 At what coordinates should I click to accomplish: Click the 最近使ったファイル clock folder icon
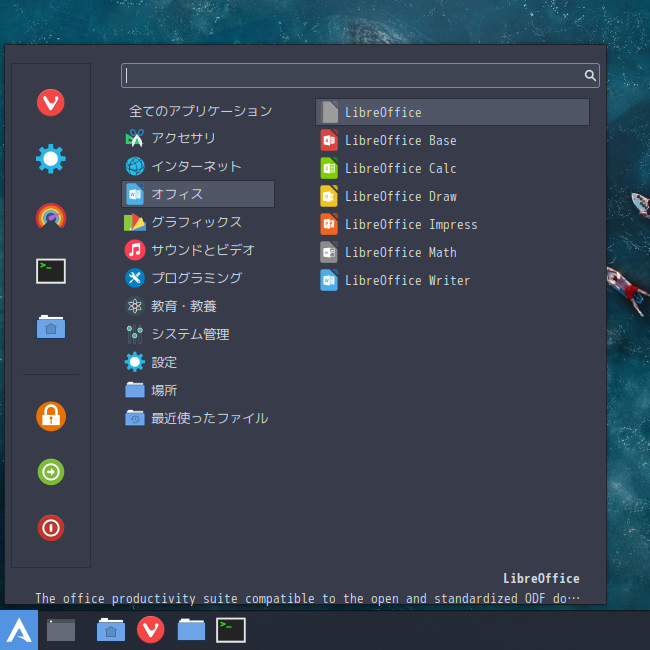pyautogui.click(x=135, y=418)
